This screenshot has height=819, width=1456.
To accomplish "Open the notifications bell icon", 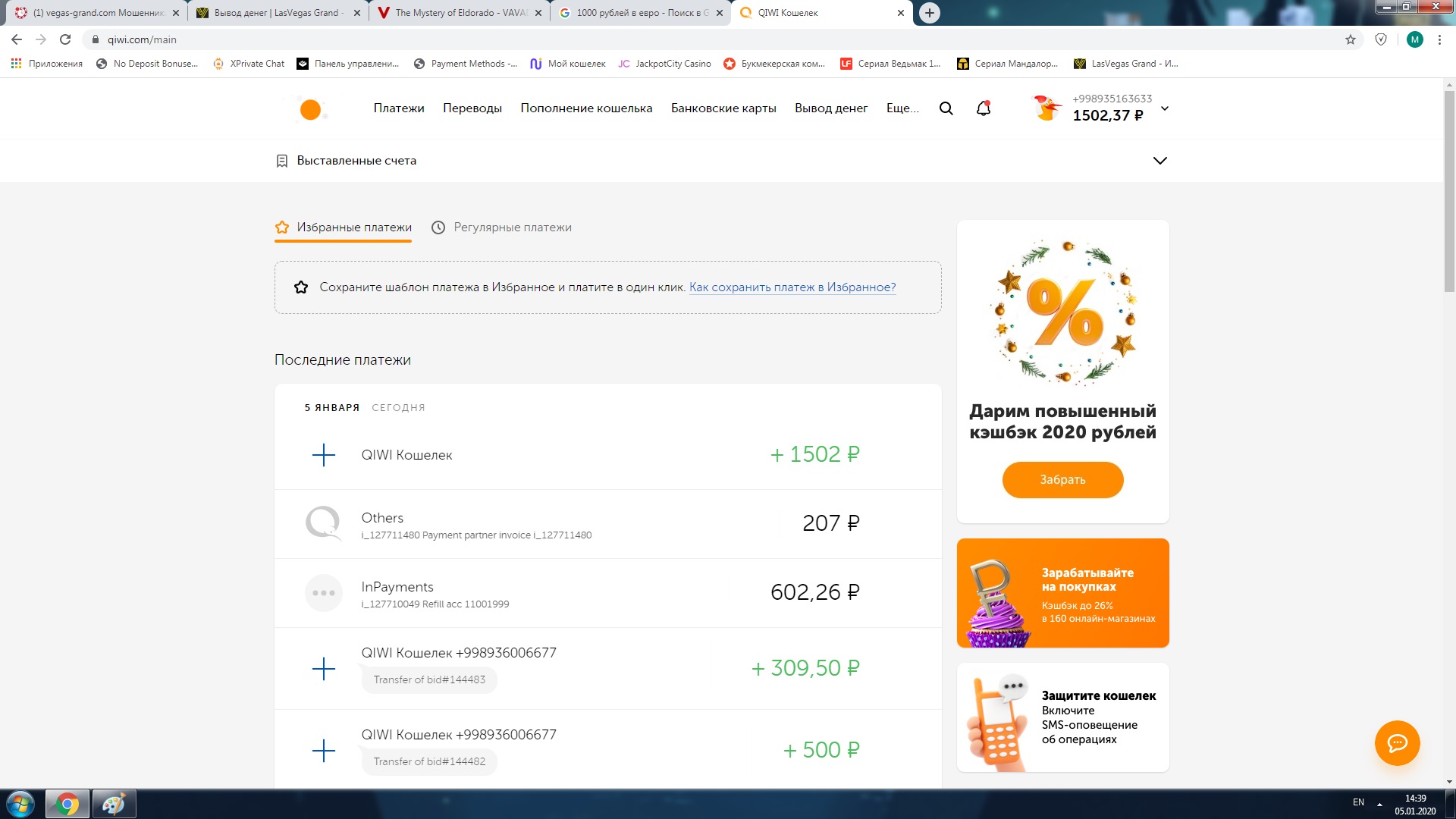I will [984, 108].
